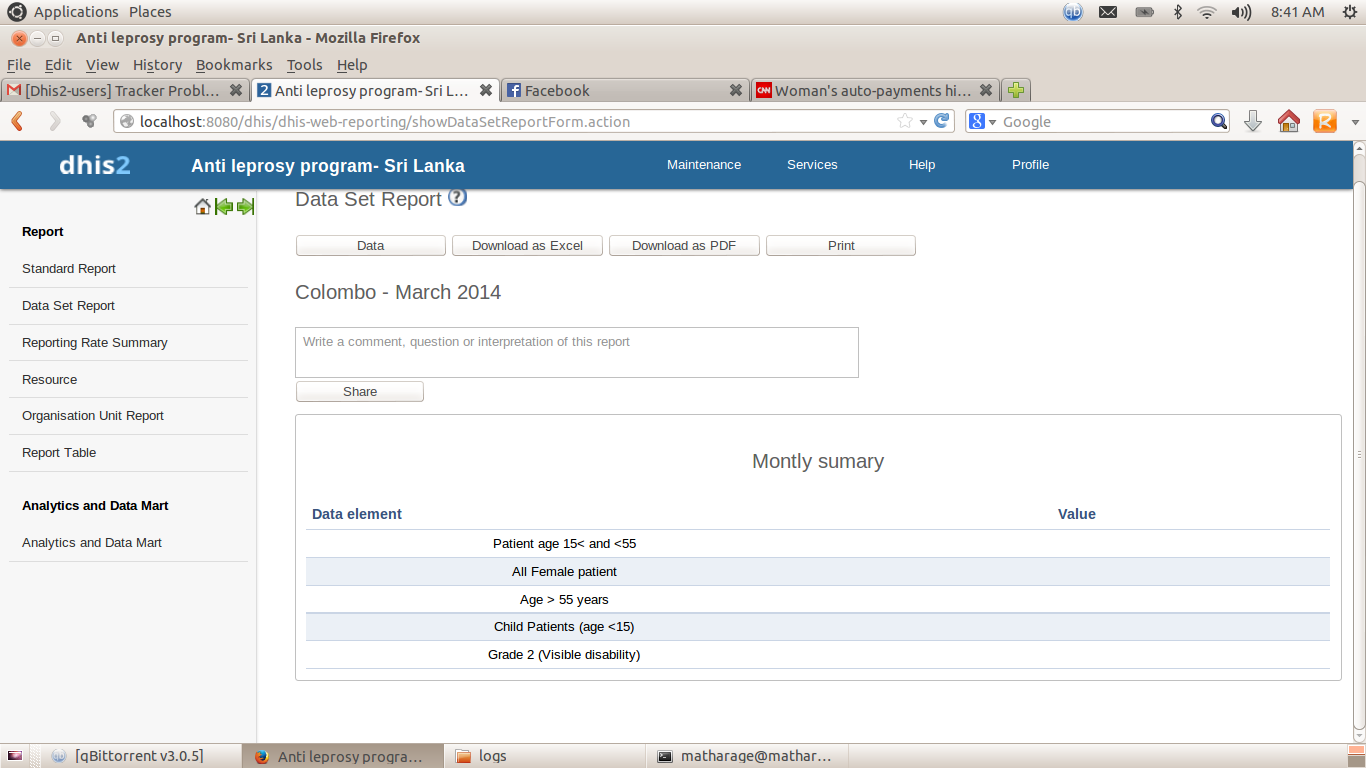1366x768 pixels.
Task: Close the Anti leprosy program tab
Action: click(x=486, y=90)
